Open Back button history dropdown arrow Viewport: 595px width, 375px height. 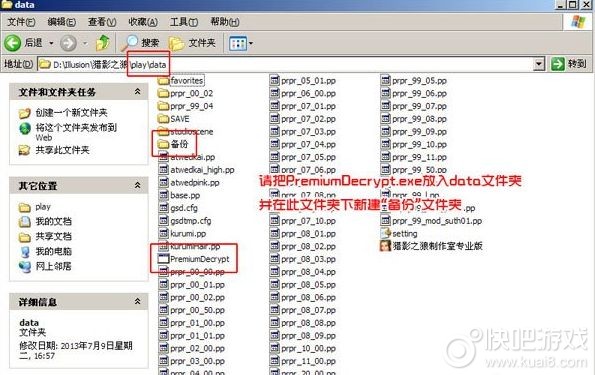coord(51,43)
